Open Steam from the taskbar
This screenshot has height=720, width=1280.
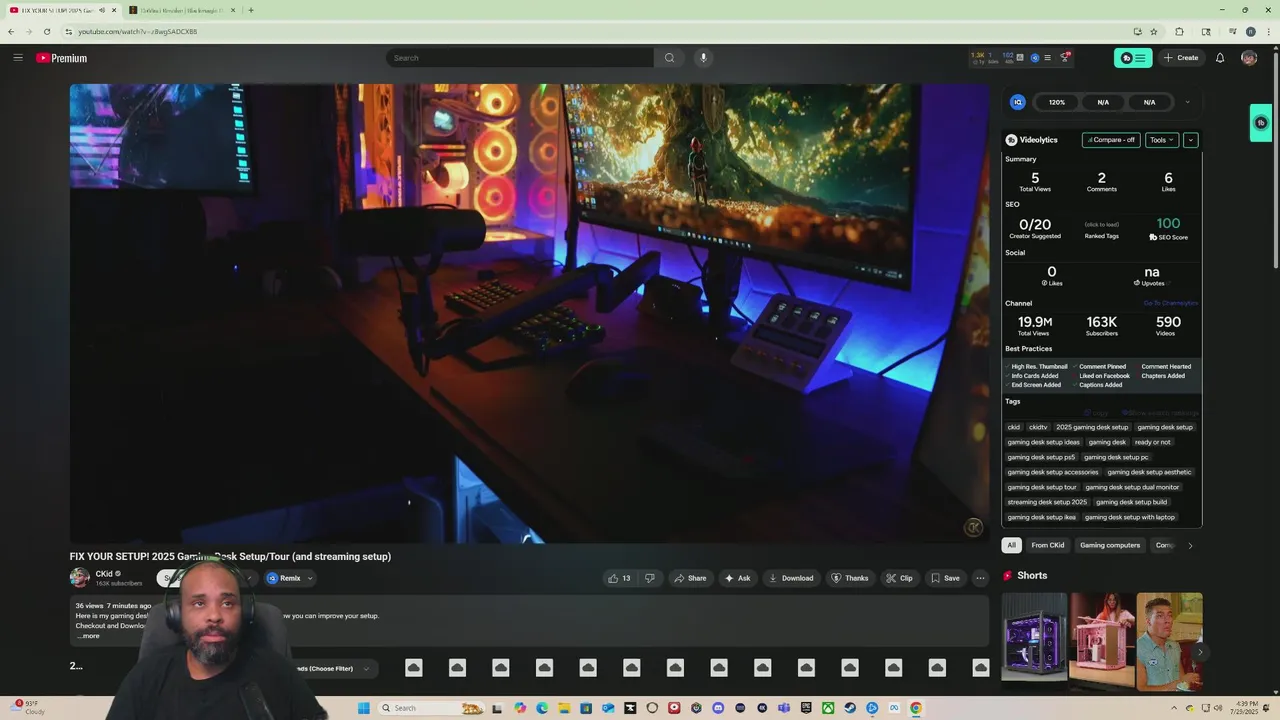pos(850,708)
